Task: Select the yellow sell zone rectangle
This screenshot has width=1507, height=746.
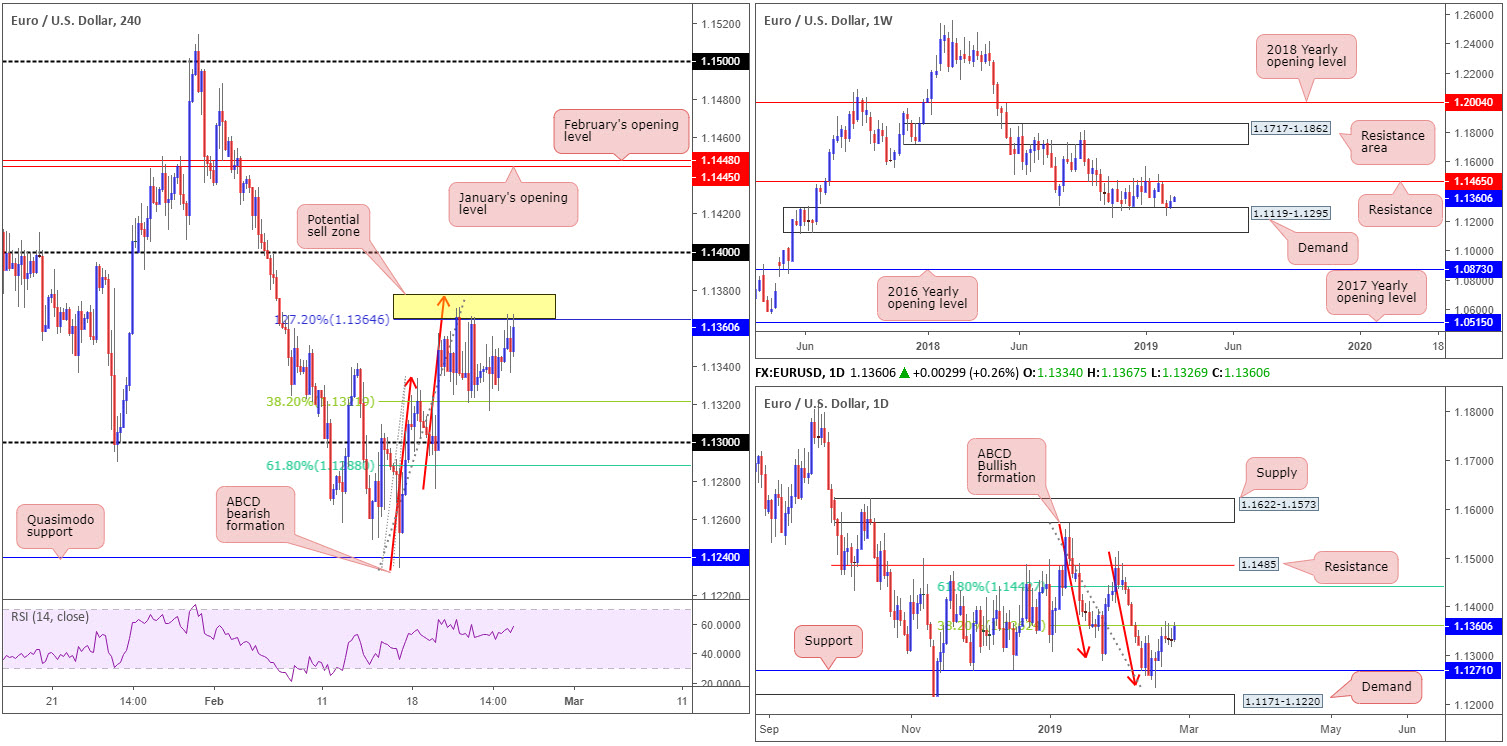Action: pos(474,307)
